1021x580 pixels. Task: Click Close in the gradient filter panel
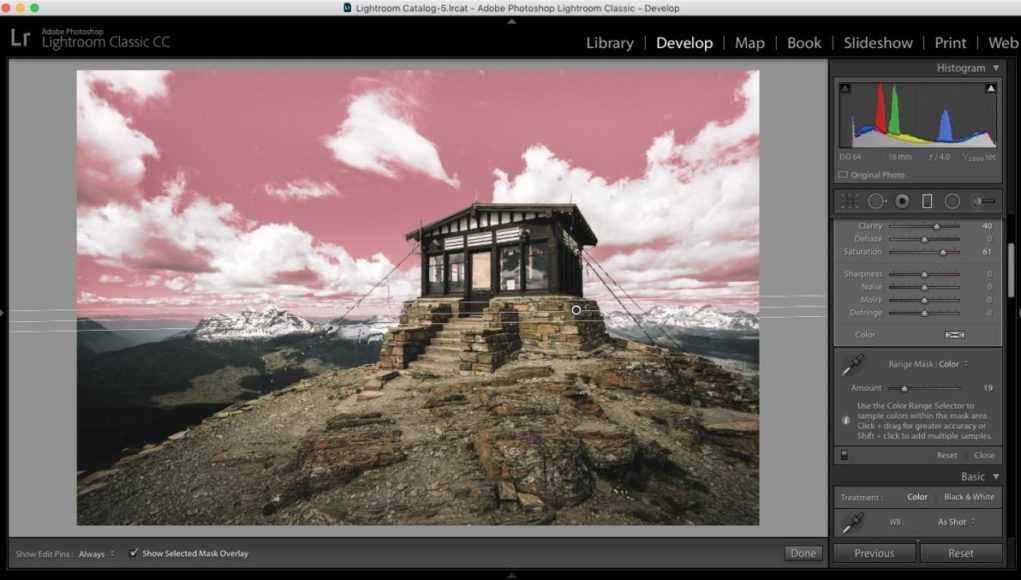click(984, 455)
